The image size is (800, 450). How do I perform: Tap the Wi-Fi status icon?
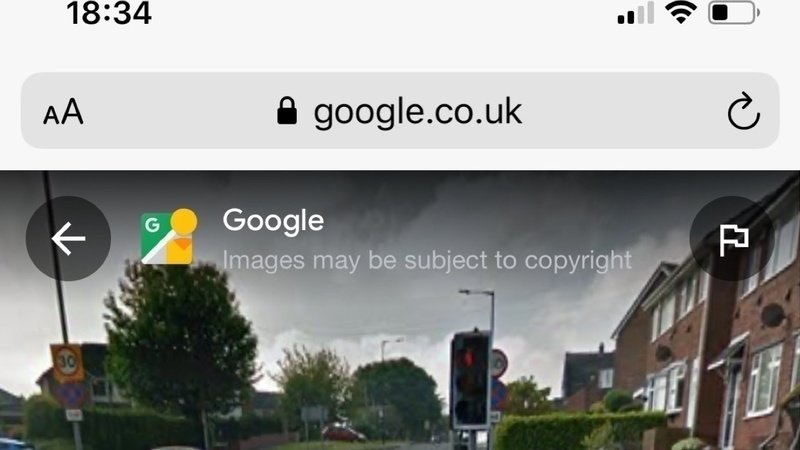pyautogui.click(x=681, y=12)
